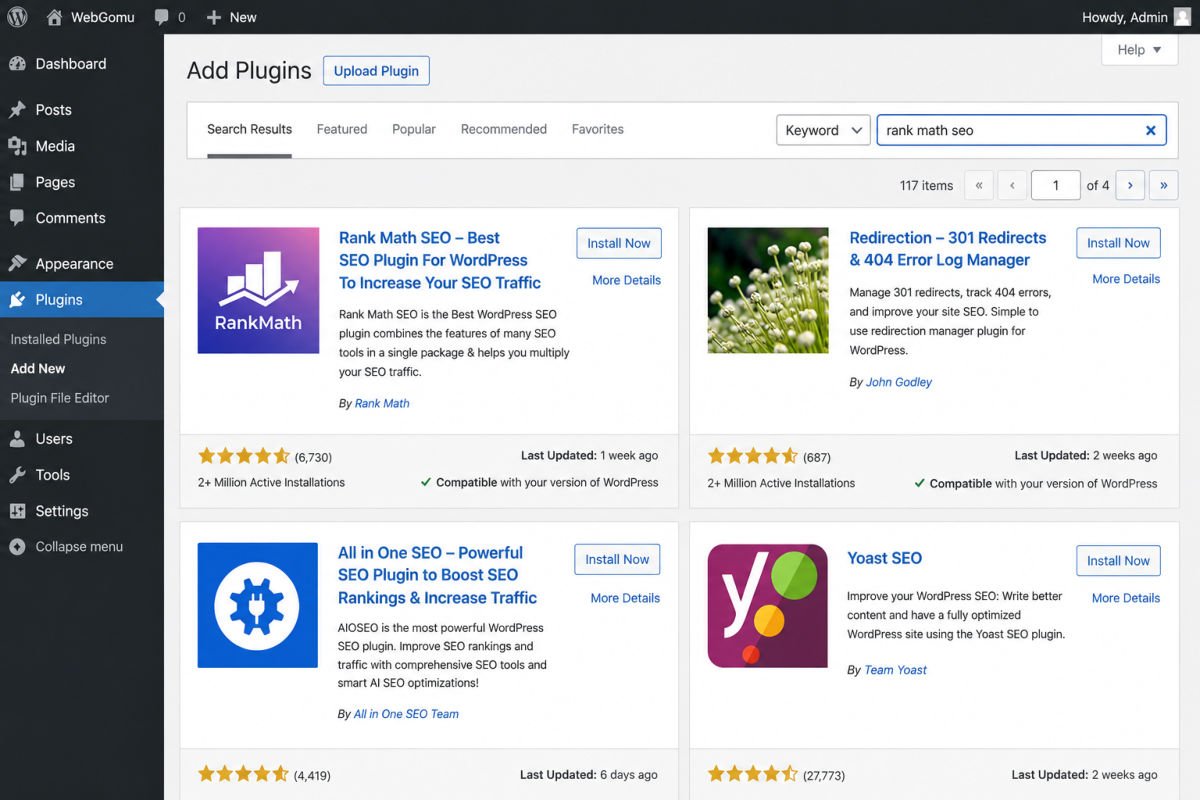1200x800 pixels.
Task: Switch to Recommended tab
Action: tap(504, 129)
